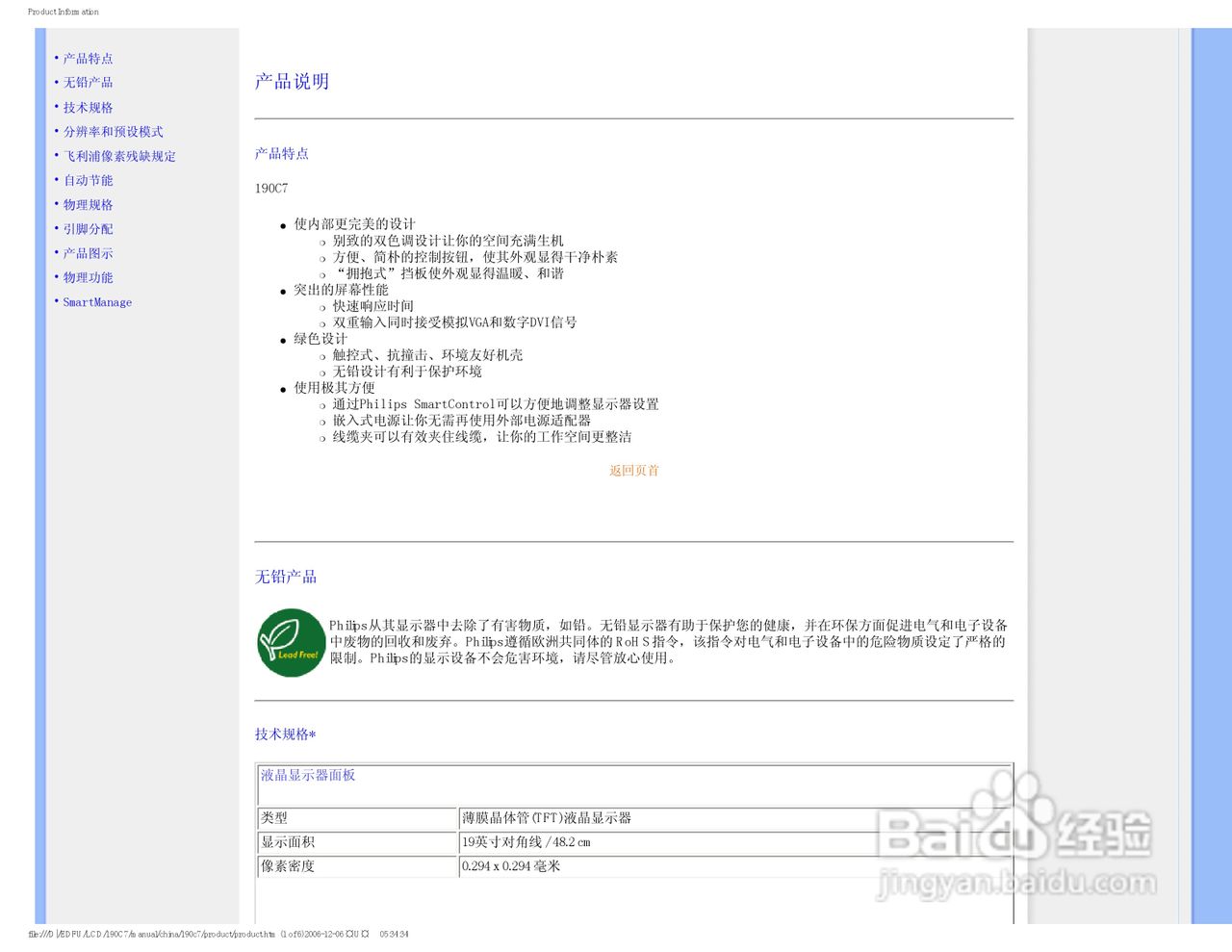Viewport: 1232px width, 952px height.
Task: Open 飞利浦像素残缺规定 link
Action: click(119, 156)
